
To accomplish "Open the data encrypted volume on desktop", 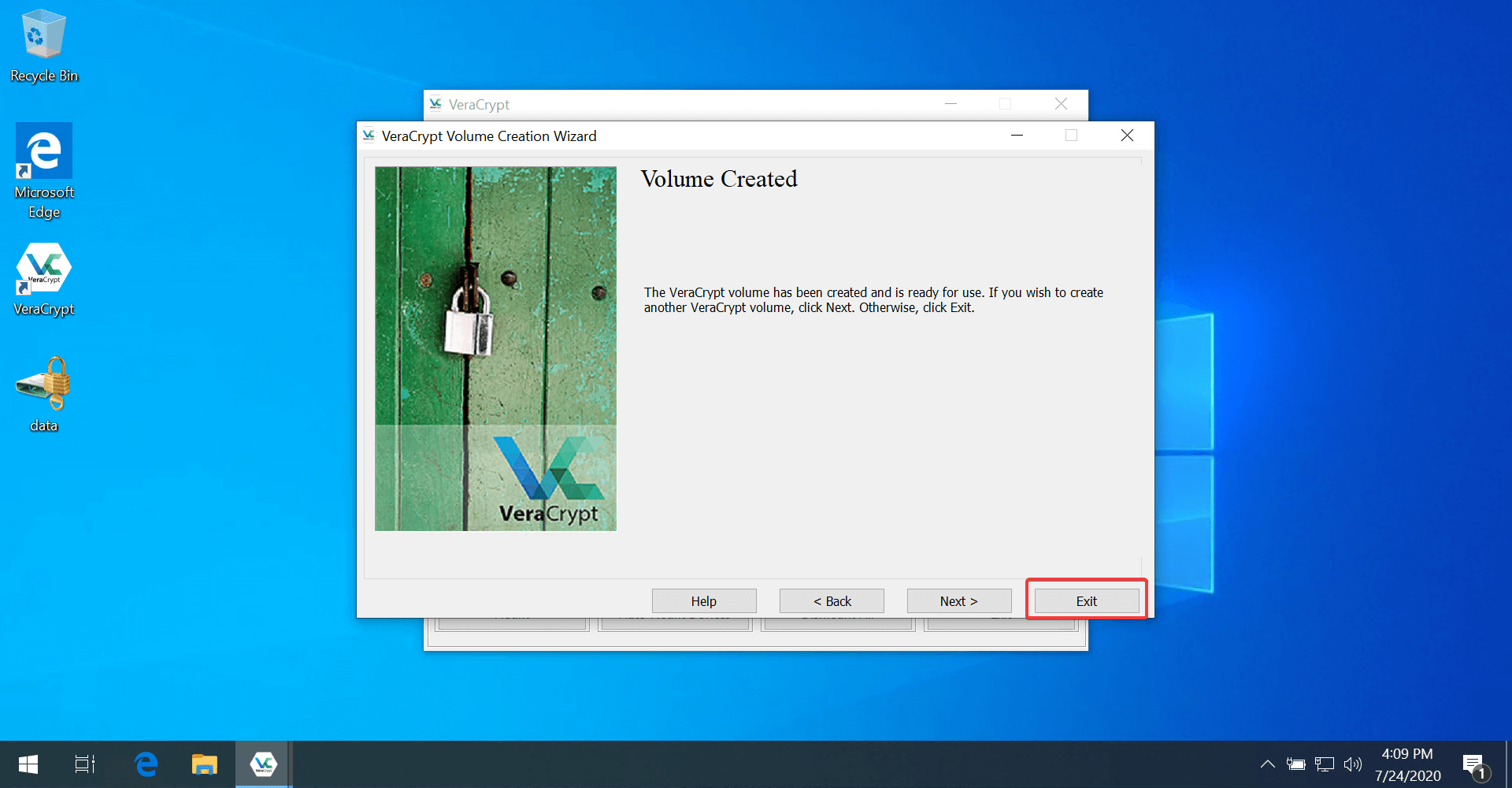I will pyautogui.click(x=43, y=386).
